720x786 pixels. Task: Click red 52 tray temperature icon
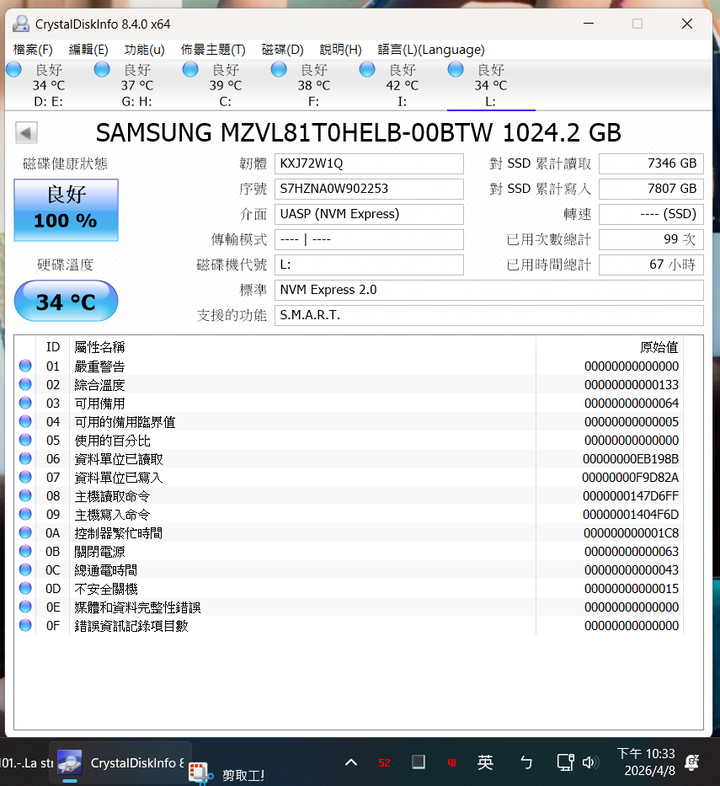(x=384, y=763)
